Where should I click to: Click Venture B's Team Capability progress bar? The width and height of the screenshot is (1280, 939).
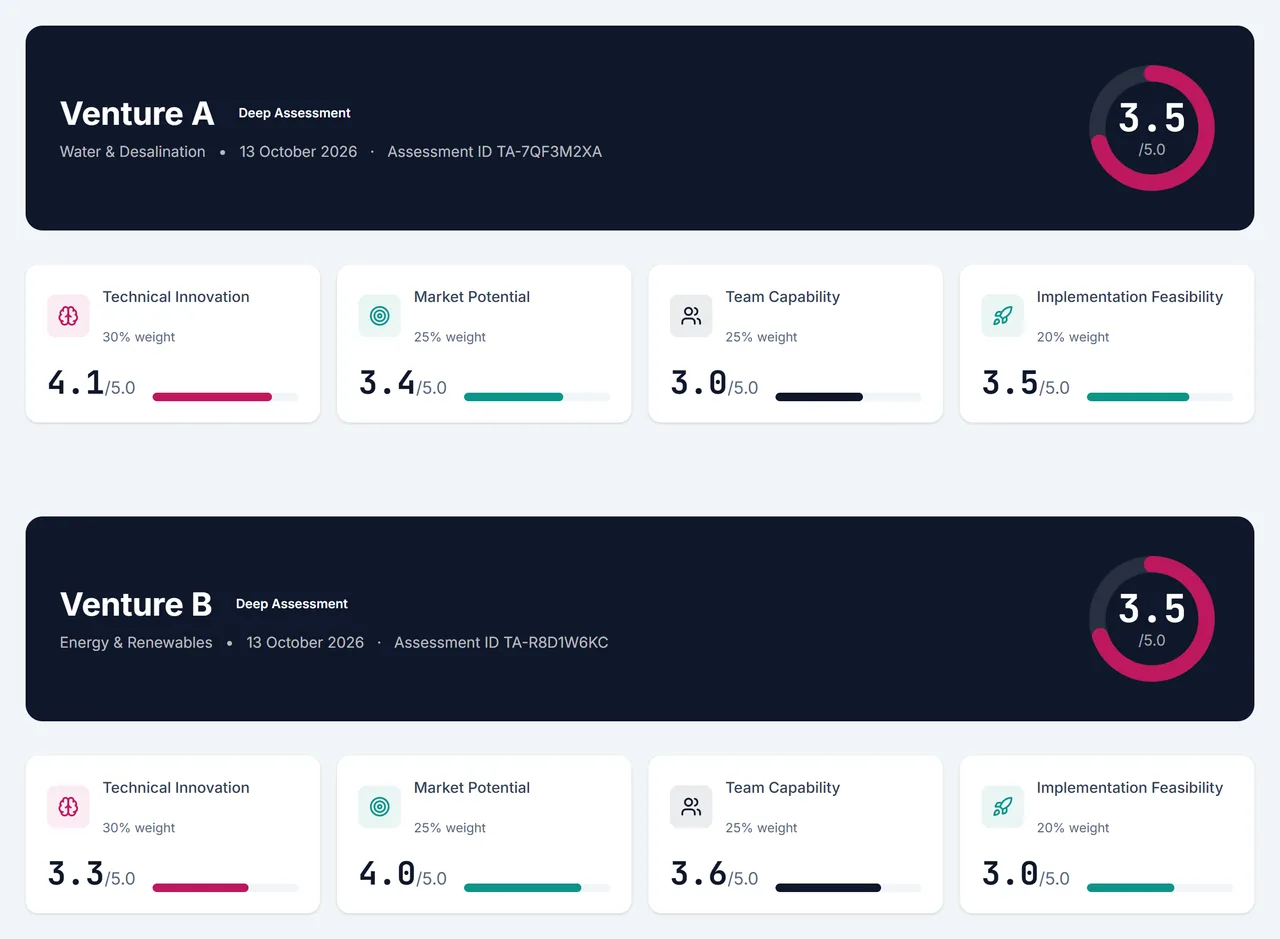point(848,888)
